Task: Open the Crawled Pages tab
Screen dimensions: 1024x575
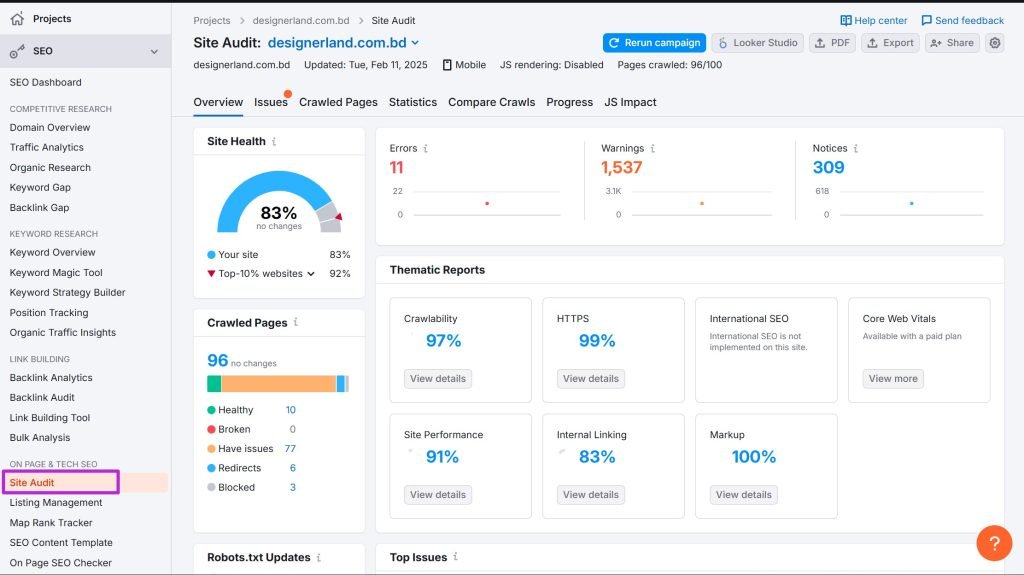Action: (338, 102)
